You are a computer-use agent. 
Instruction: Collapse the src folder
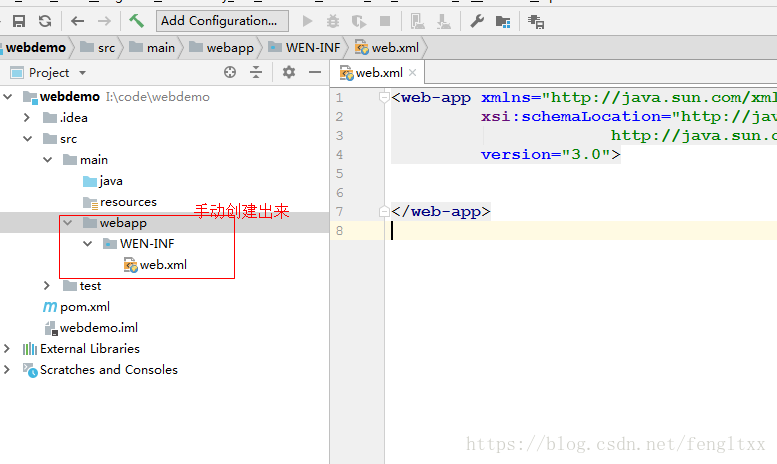pos(28,139)
